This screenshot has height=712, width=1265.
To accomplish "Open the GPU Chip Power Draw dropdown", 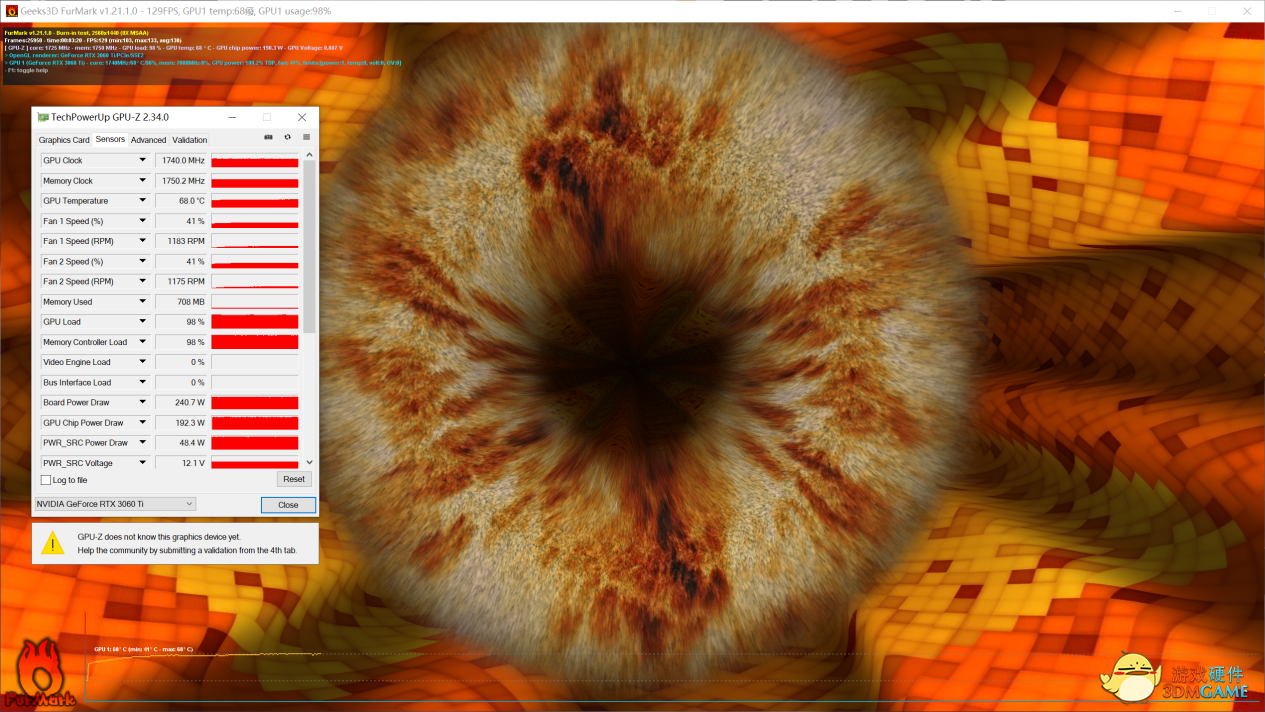I will [x=142, y=423].
